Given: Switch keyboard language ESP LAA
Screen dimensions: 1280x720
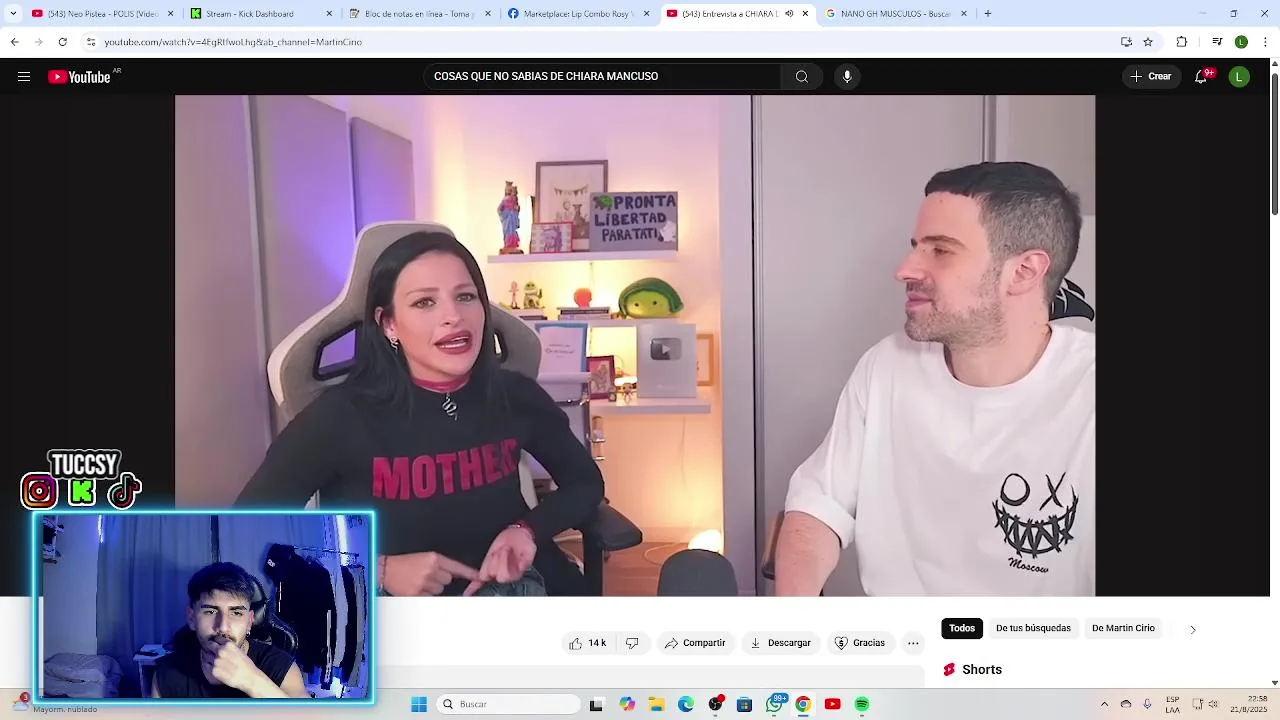Looking at the screenshot, I should (x=1172, y=704).
